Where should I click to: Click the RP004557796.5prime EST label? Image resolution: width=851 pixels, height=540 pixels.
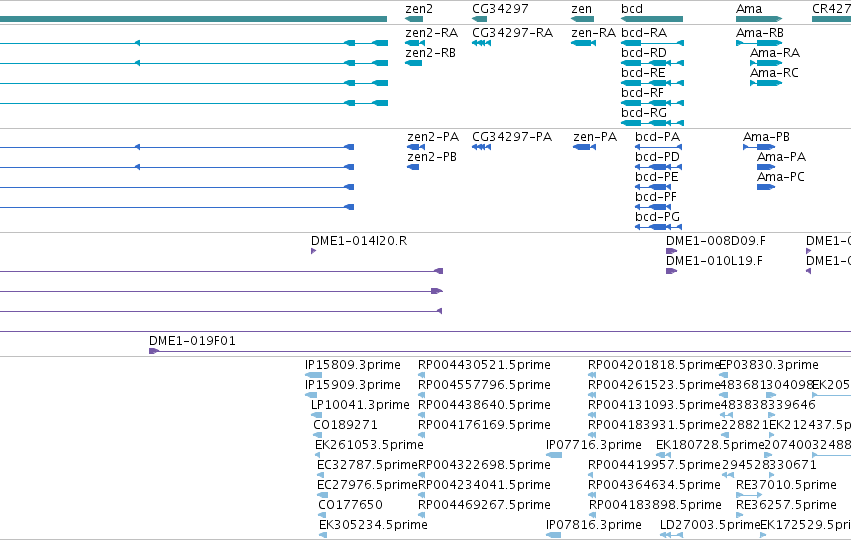click(484, 385)
